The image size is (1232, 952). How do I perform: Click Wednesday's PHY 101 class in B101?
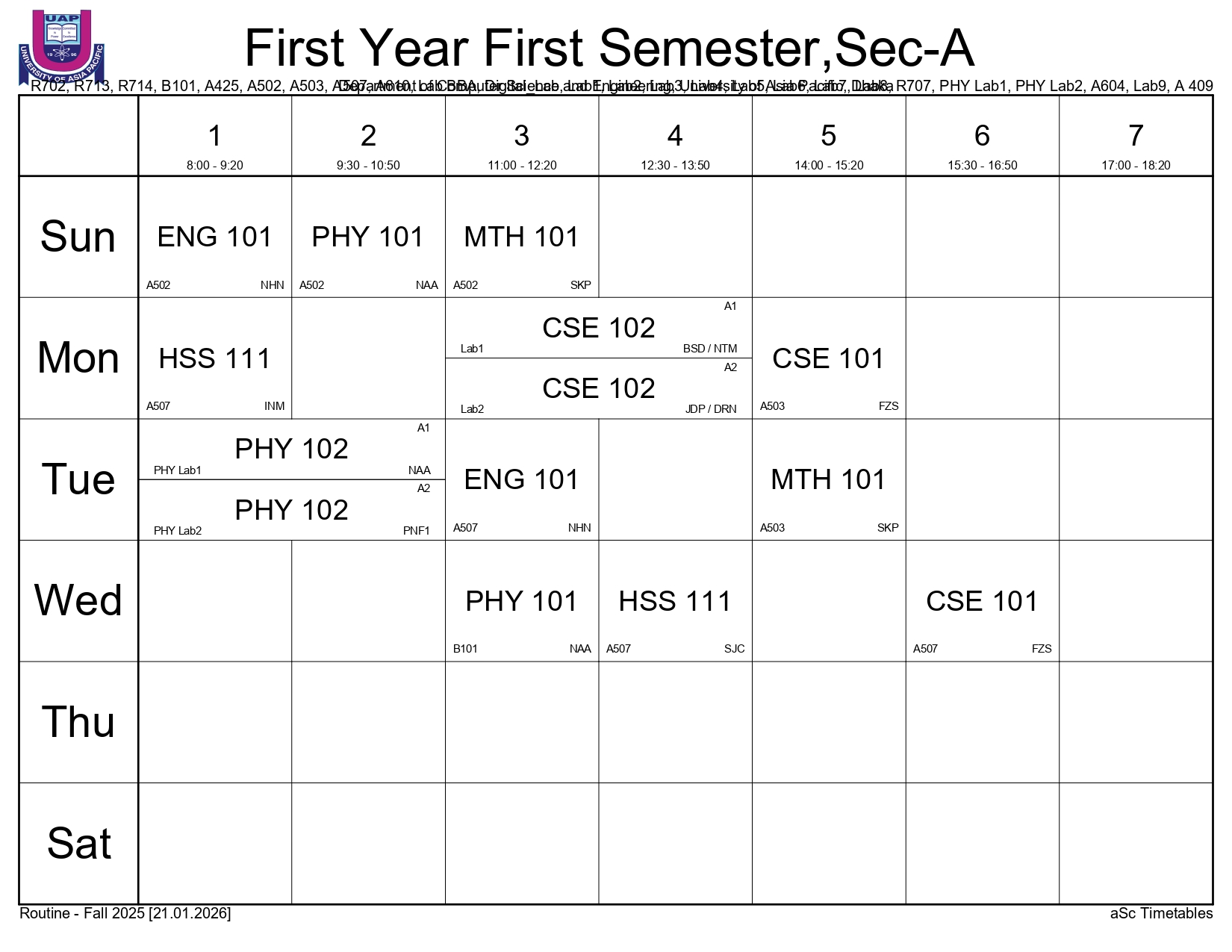[x=521, y=602]
